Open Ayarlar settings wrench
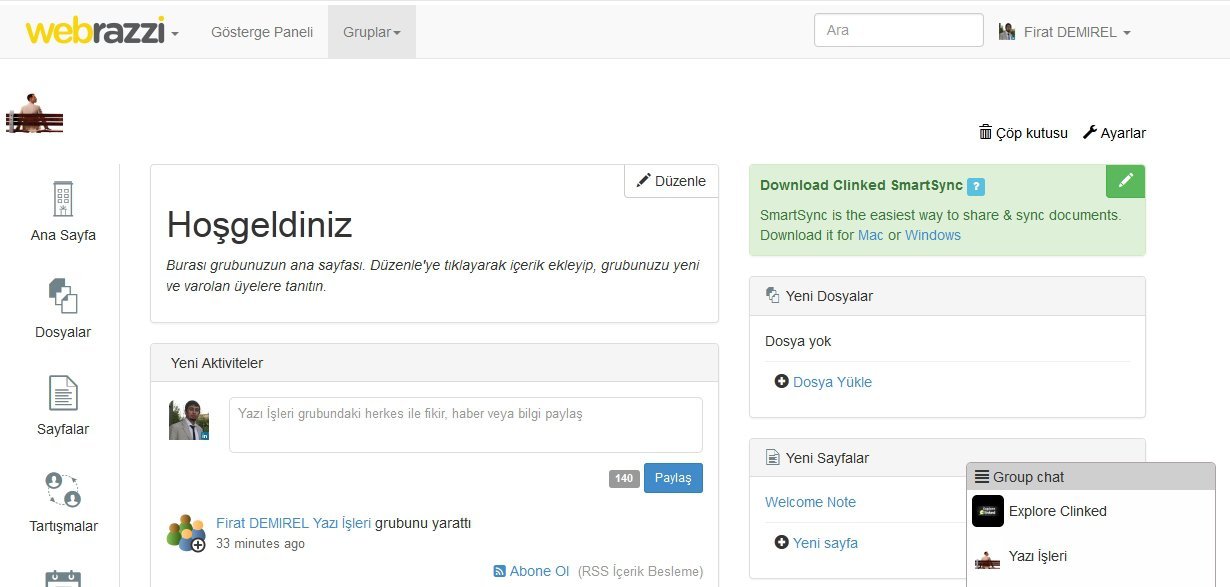Image resolution: width=1230 pixels, height=587 pixels. (1114, 133)
